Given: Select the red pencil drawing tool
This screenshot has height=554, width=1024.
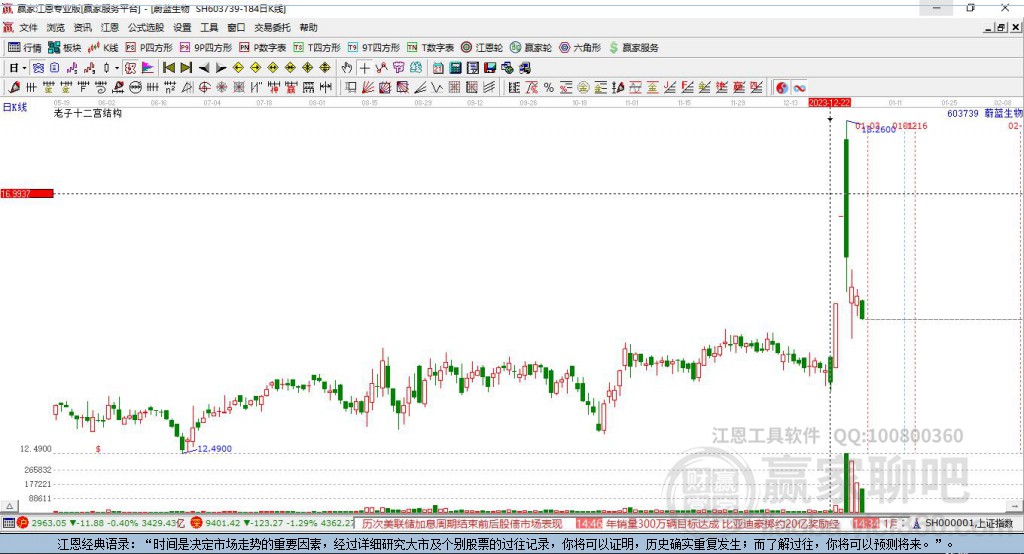Looking at the screenshot, I should point(14,88).
